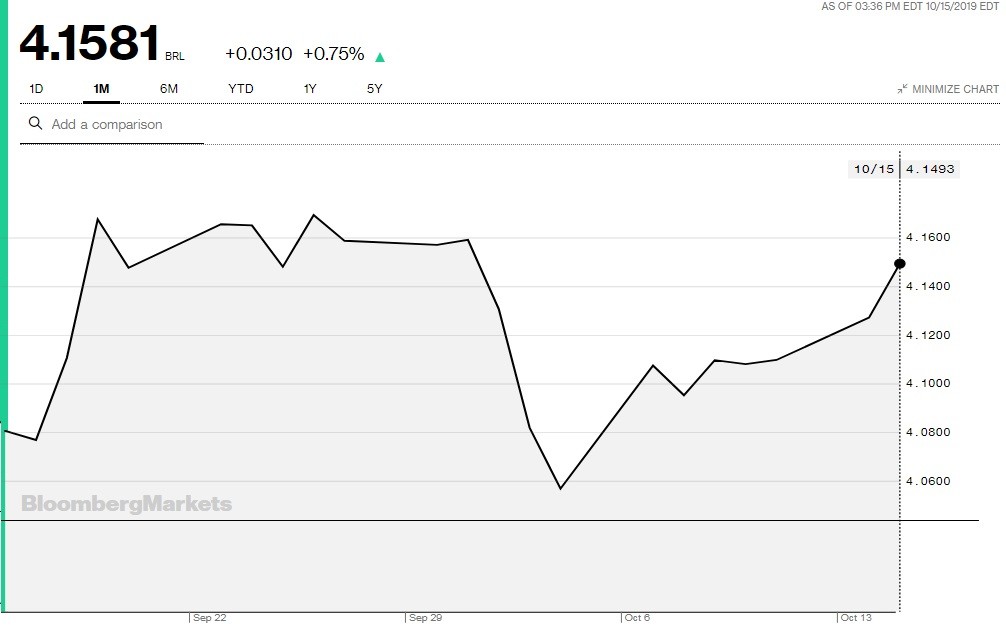
Task: Show the 6M chart range
Action: point(169,89)
